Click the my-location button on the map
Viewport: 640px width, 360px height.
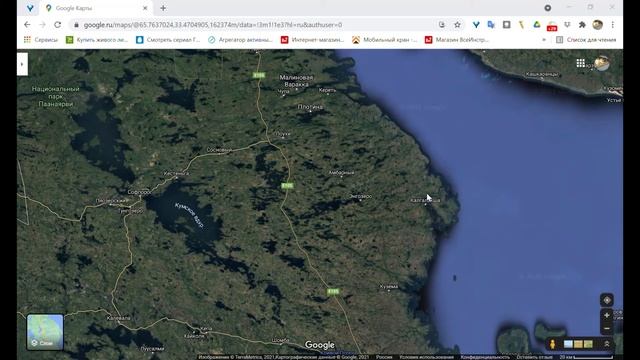(x=607, y=300)
